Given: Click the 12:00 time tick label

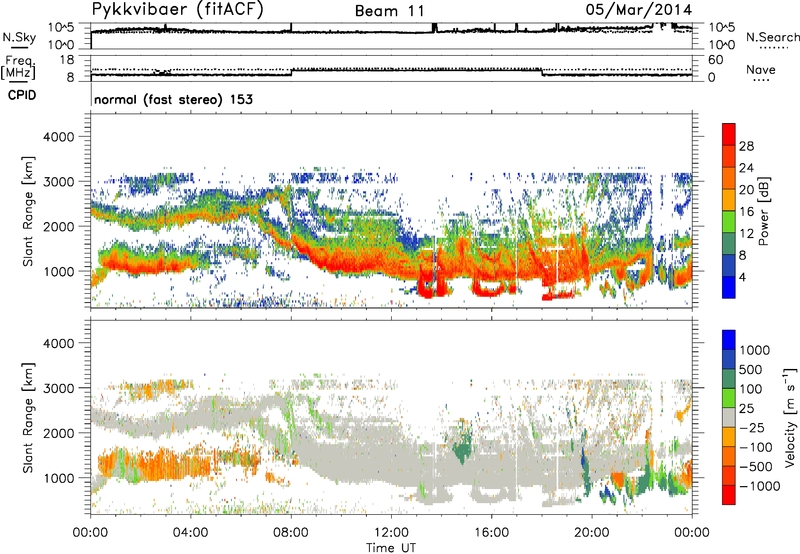Looking at the screenshot, I should click(391, 533).
